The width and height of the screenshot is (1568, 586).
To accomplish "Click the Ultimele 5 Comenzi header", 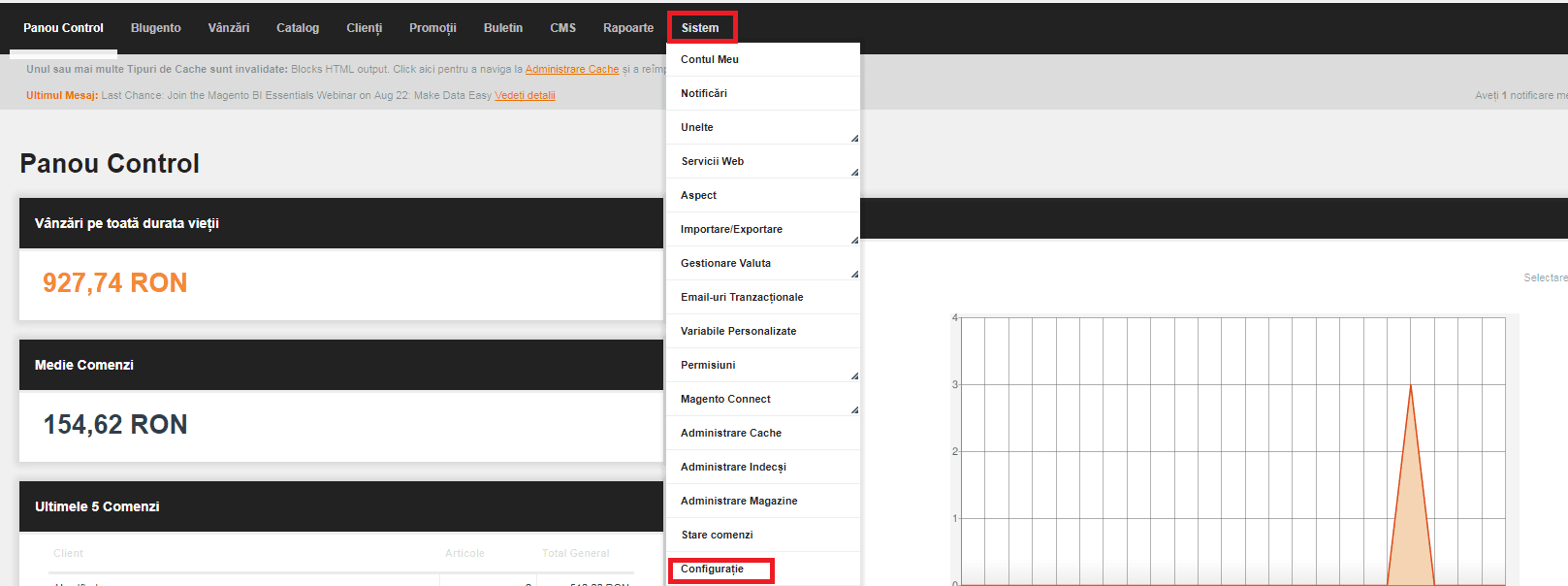I will point(341,506).
